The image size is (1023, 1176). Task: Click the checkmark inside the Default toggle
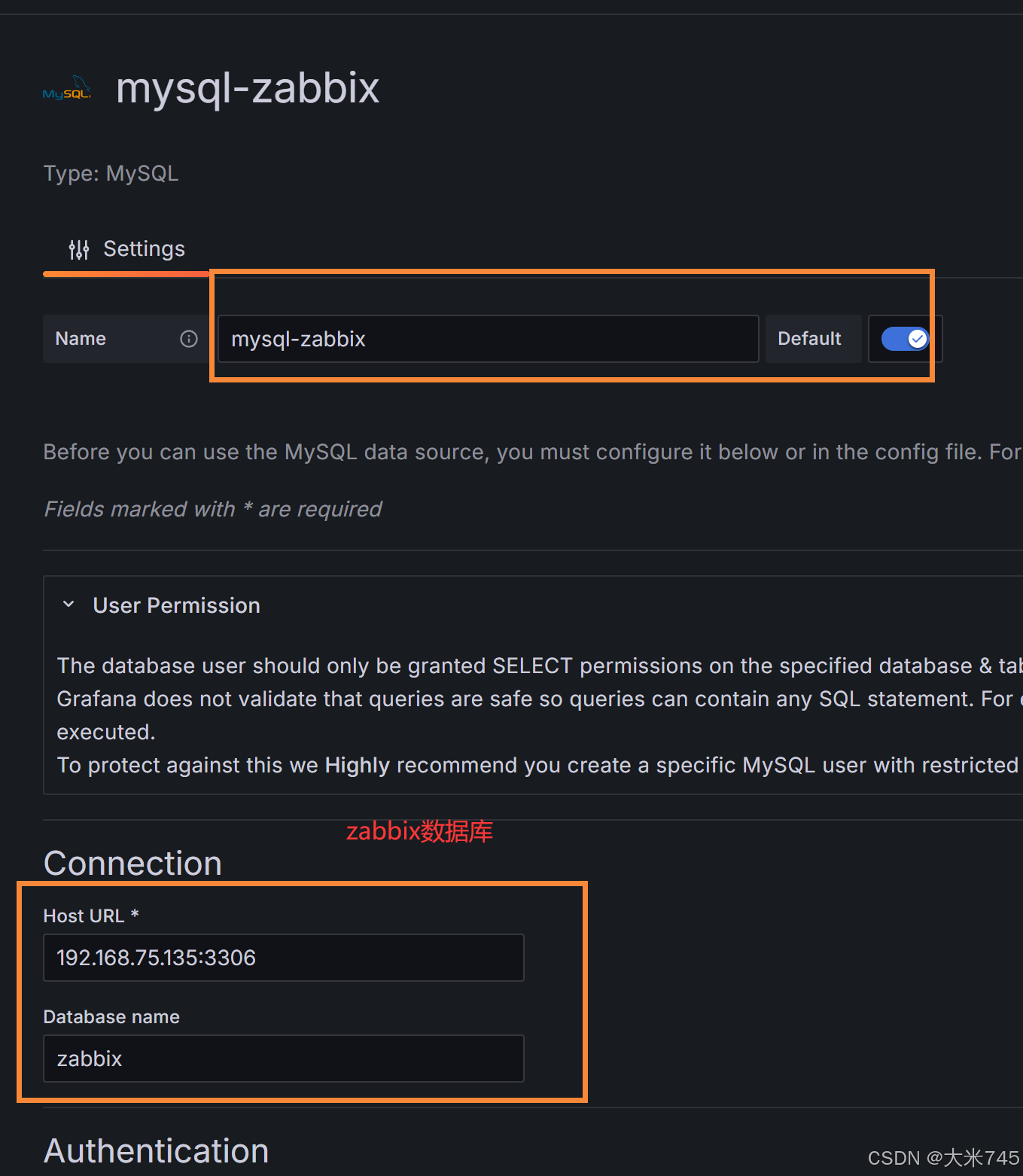click(916, 339)
